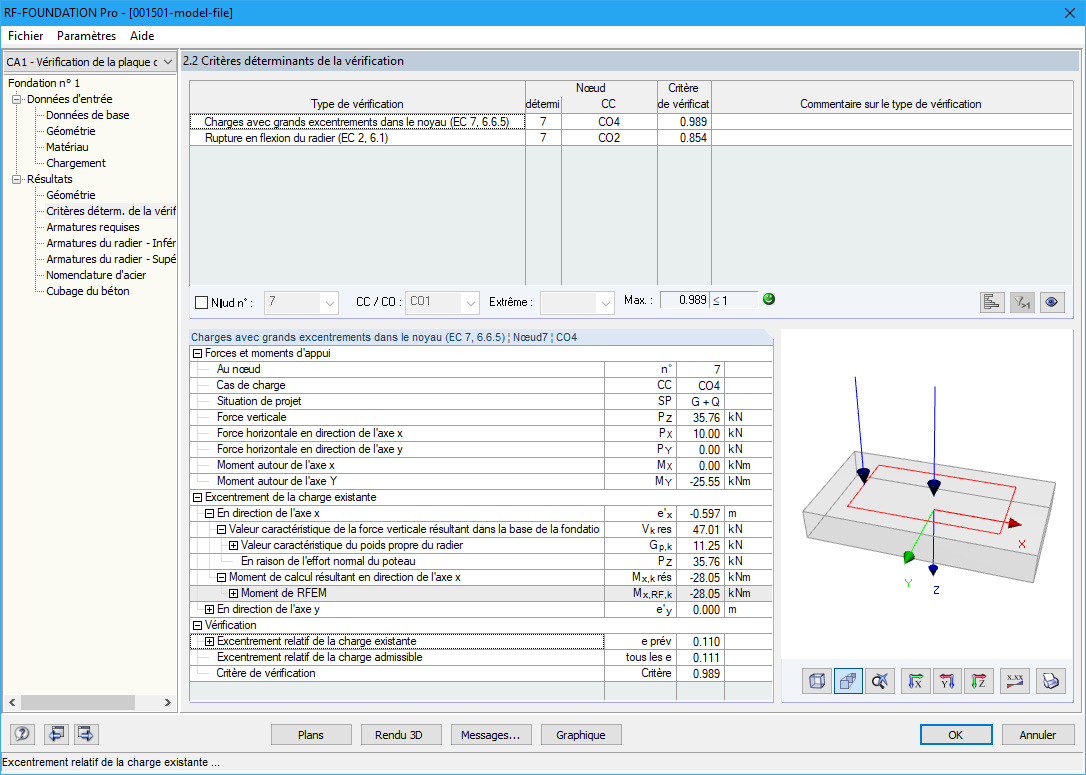Toggle the wireframe cube display icon

tap(817, 682)
